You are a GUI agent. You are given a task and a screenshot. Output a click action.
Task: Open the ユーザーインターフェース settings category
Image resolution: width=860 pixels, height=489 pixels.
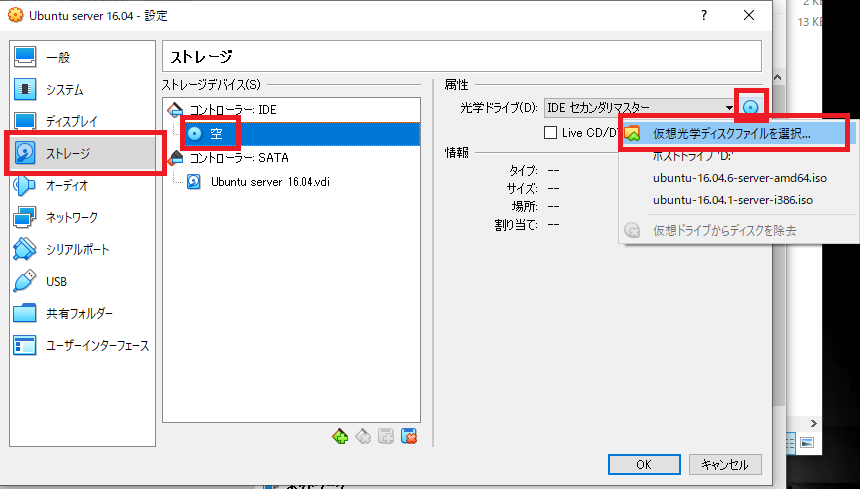click(x=82, y=345)
